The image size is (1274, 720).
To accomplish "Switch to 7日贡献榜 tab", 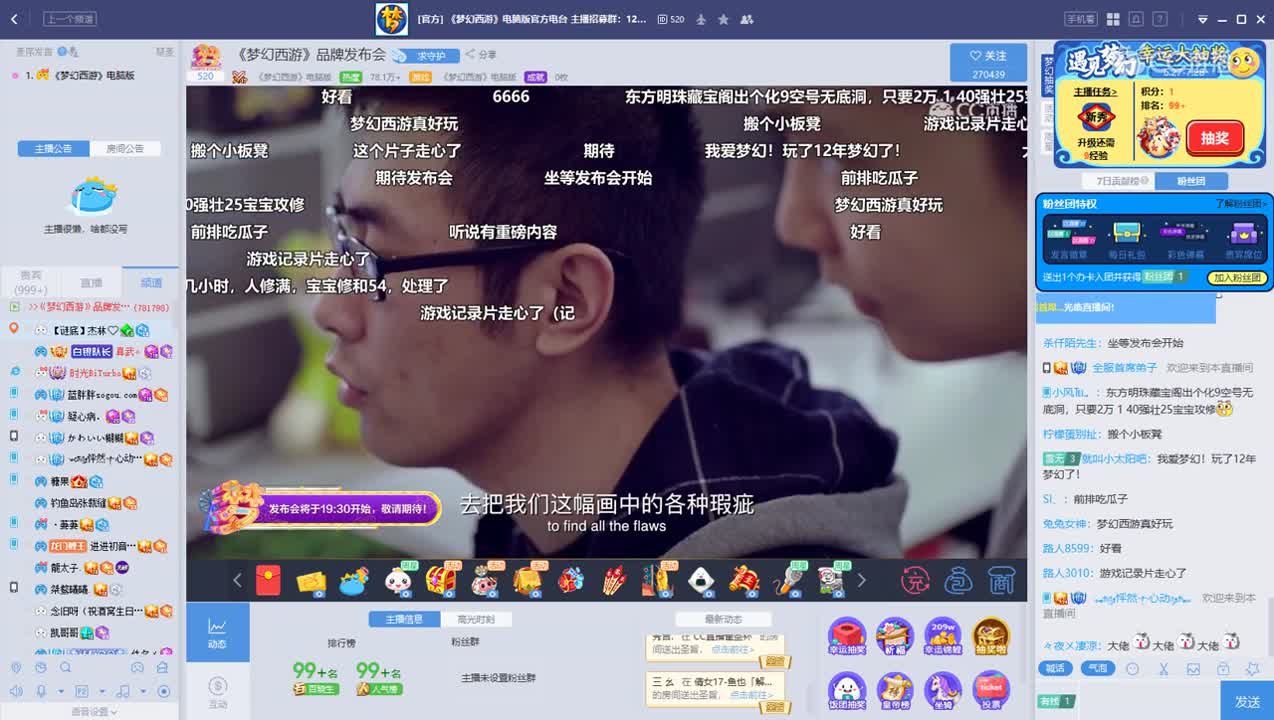I will pos(1118,181).
